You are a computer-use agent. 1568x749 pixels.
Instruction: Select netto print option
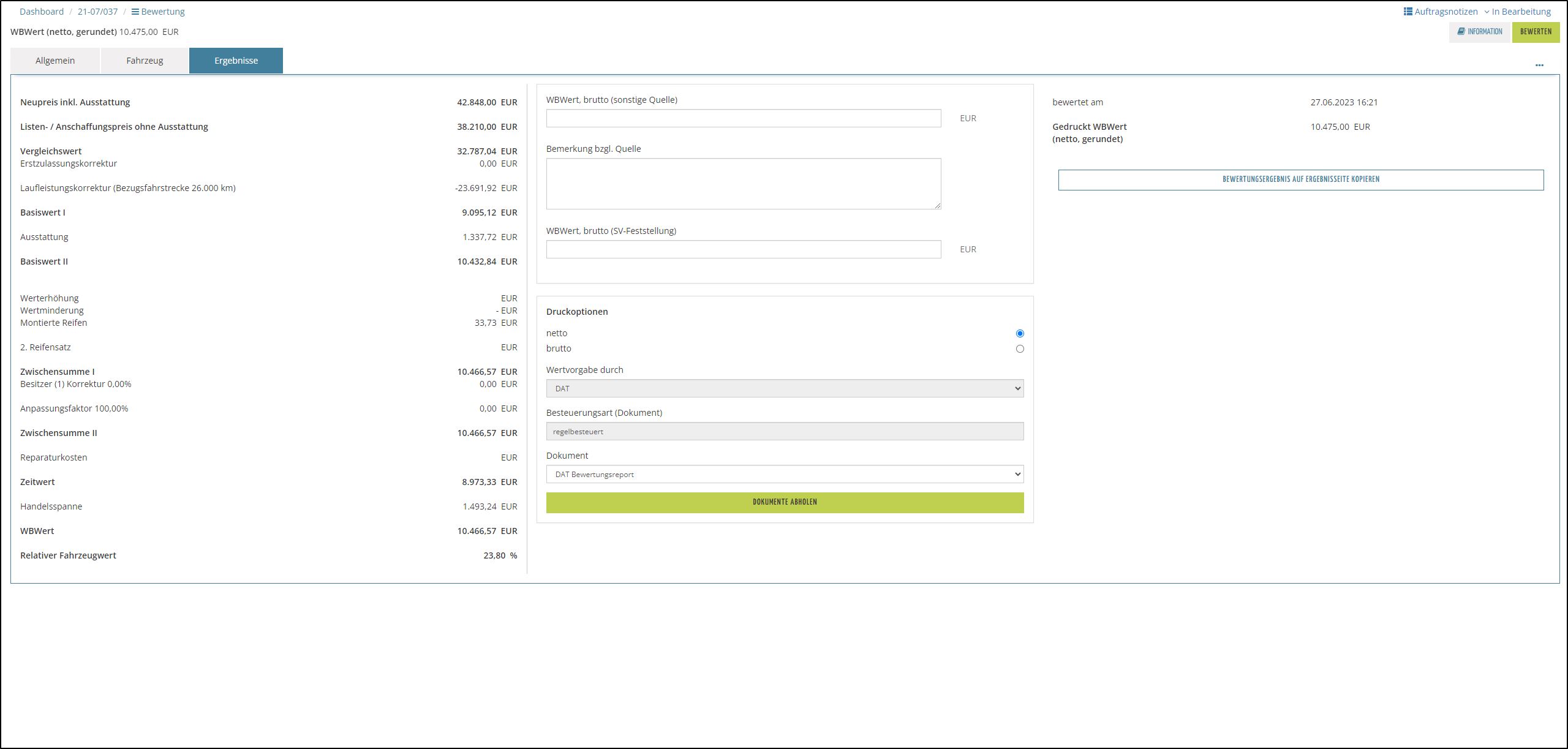click(1019, 333)
